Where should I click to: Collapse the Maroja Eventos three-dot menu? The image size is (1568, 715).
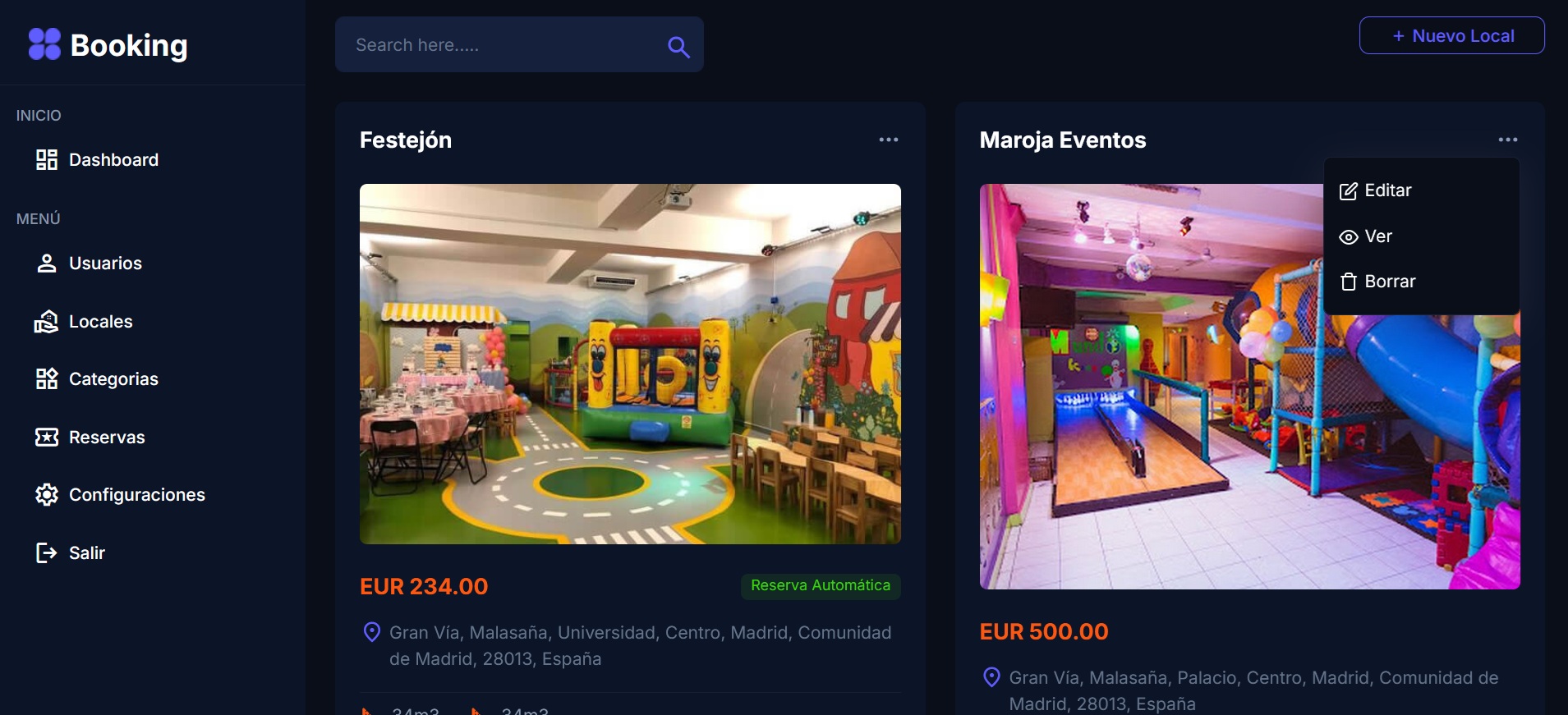tap(1508, 140)
